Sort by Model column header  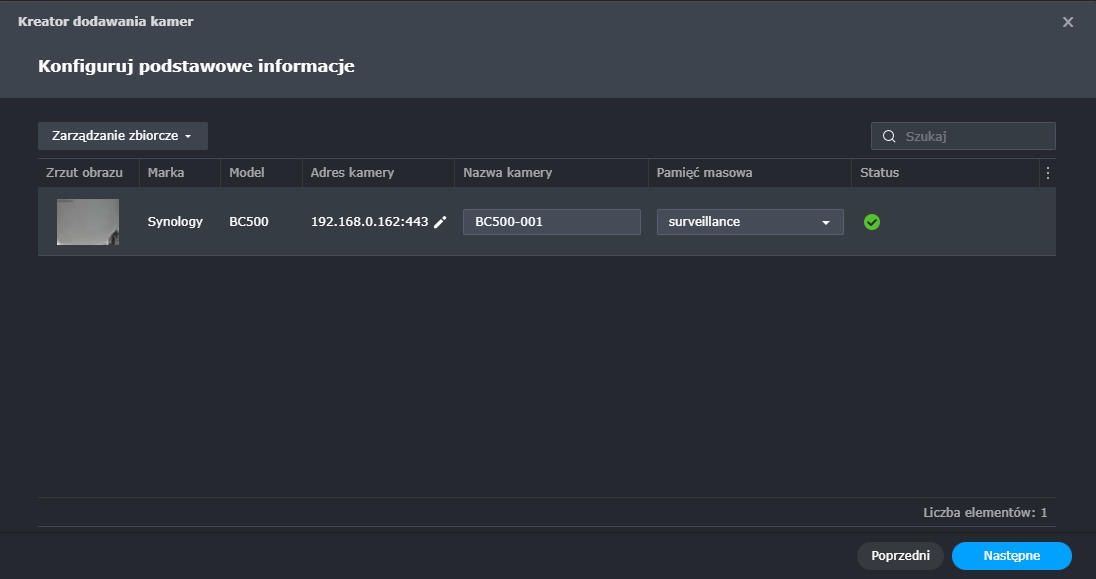(x=261, y=173)
